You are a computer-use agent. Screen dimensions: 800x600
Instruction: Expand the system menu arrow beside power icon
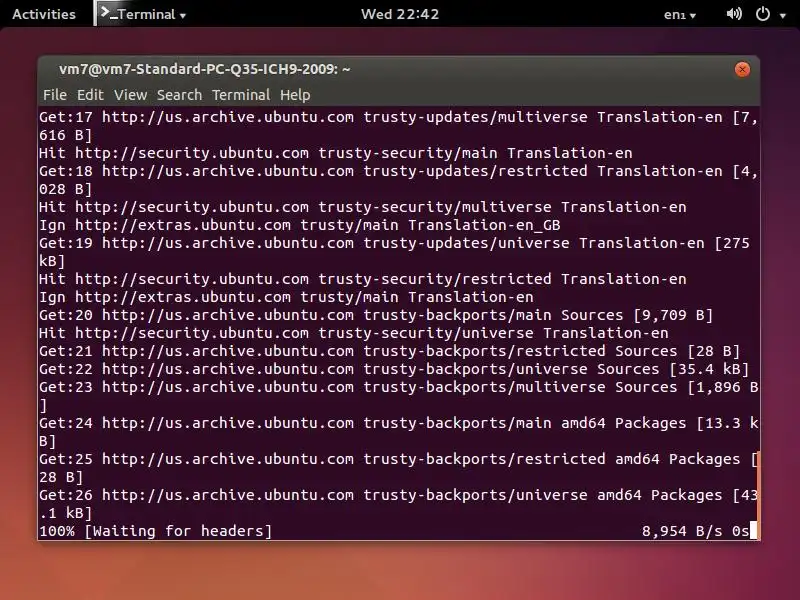click(x=783, y=15)
